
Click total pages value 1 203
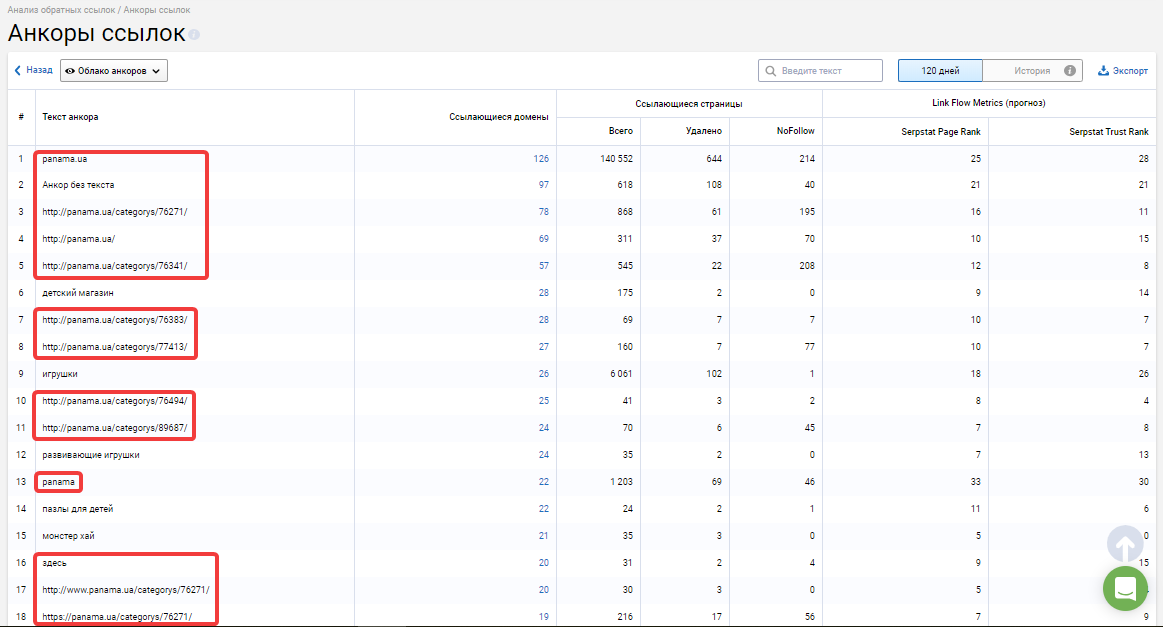(622, 482)
